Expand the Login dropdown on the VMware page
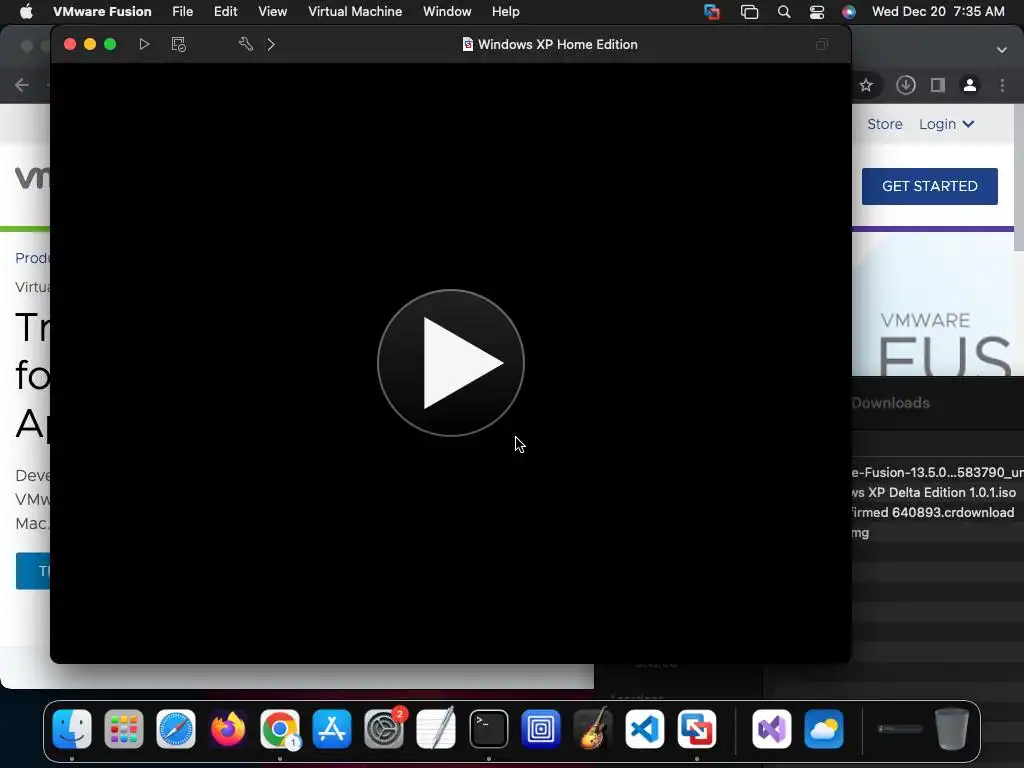This screenshot has width=1024, height=768. tap(946, 124)
